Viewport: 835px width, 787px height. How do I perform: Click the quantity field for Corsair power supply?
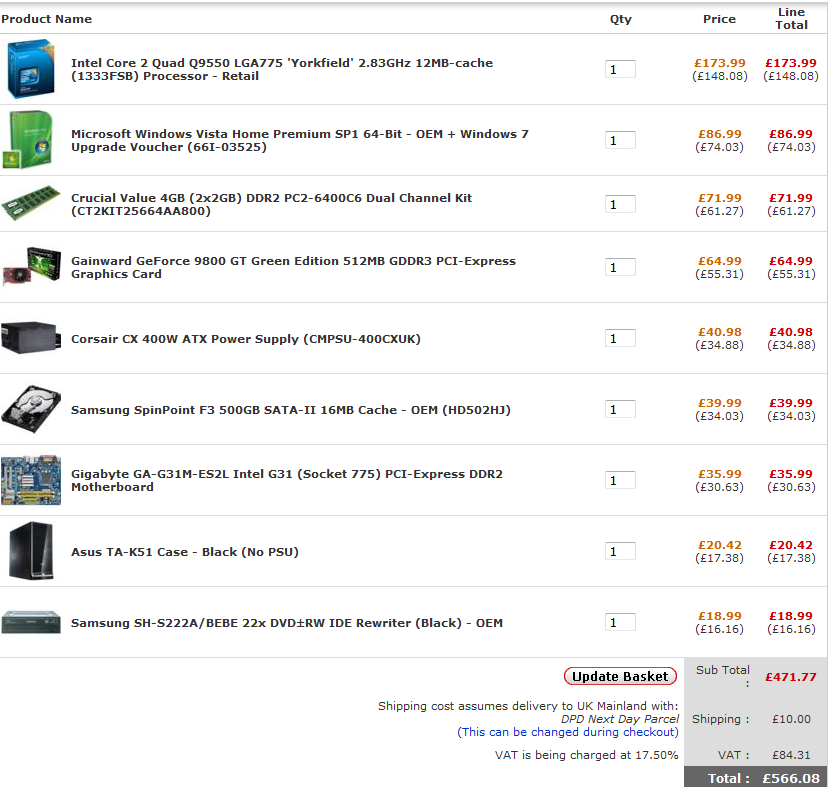tap(620, 339)
